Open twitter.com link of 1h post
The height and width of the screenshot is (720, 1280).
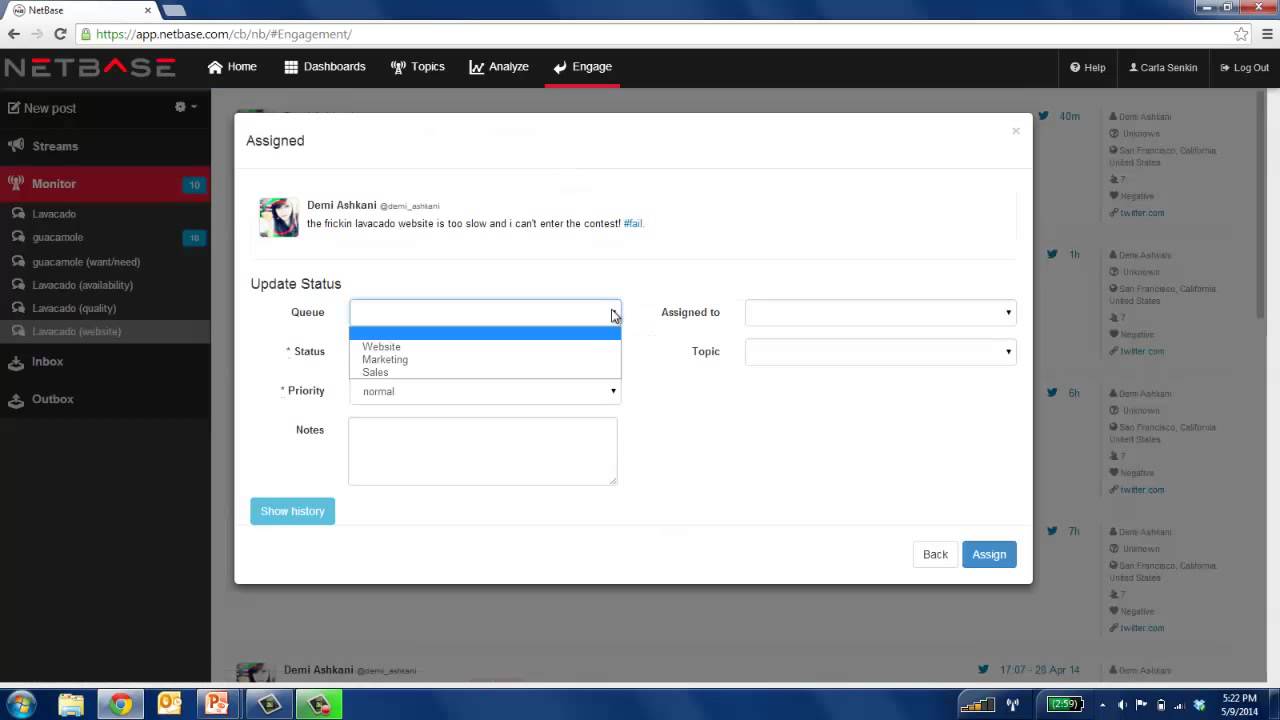click(x=1142, y=351)
